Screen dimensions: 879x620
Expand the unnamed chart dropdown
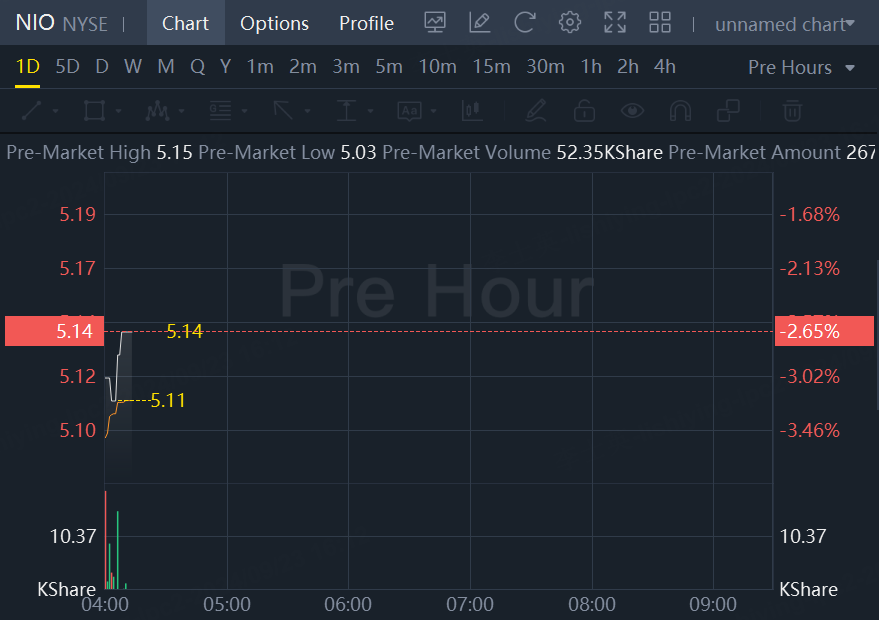(x=784, y=23)
